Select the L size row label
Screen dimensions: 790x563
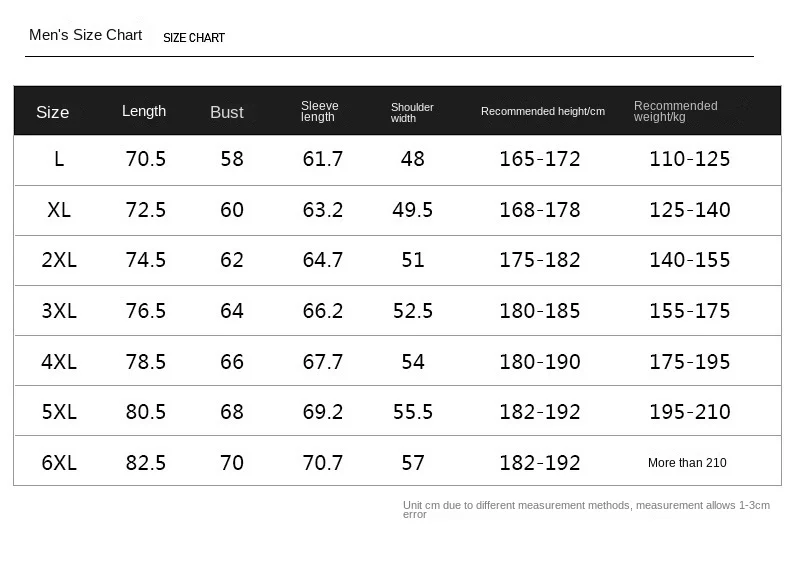[x=59, y=159]
